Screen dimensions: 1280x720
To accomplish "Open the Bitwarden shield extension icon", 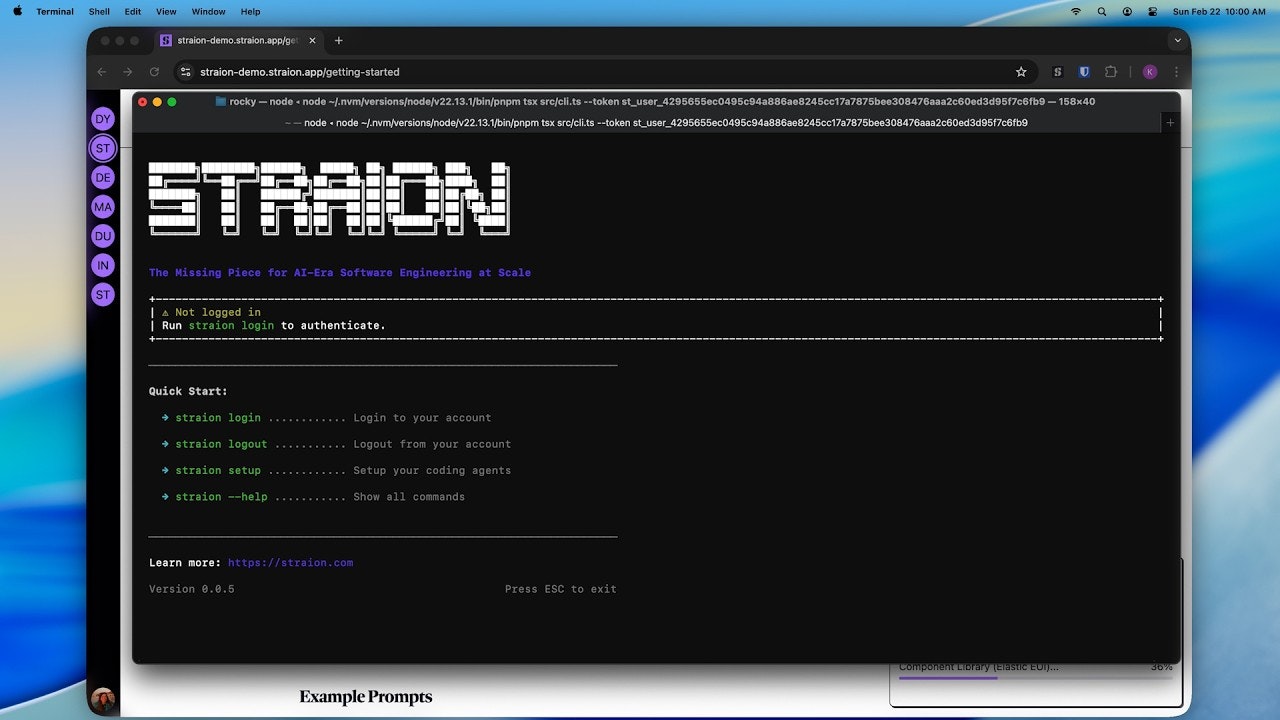I will coord(1084,72).
